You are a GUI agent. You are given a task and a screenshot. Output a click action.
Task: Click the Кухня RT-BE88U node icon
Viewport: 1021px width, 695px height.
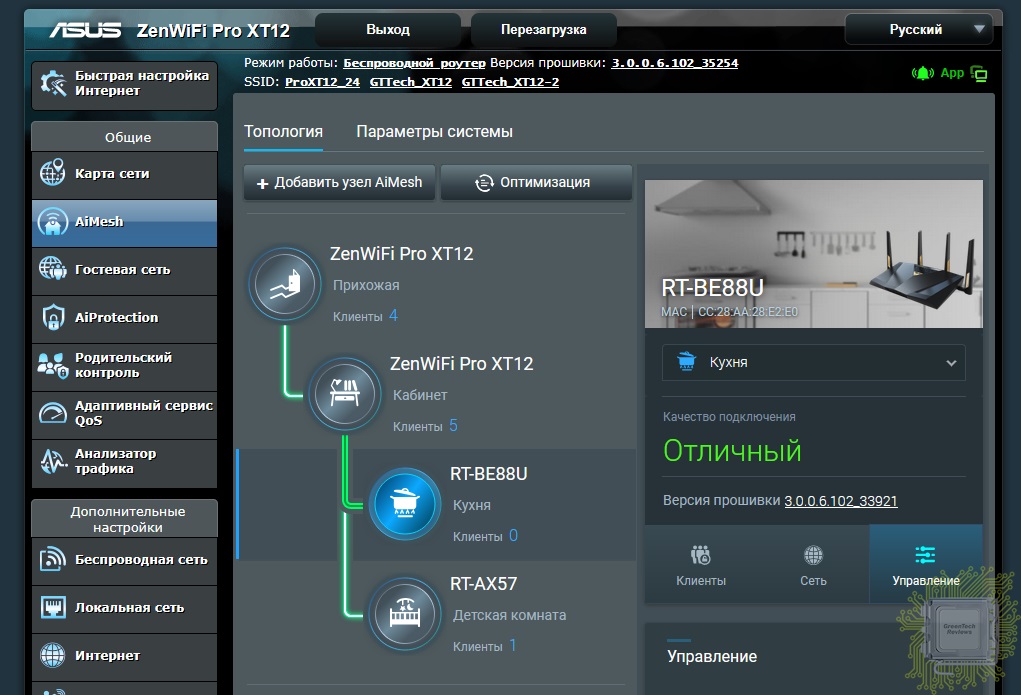(x=405, y=504)
